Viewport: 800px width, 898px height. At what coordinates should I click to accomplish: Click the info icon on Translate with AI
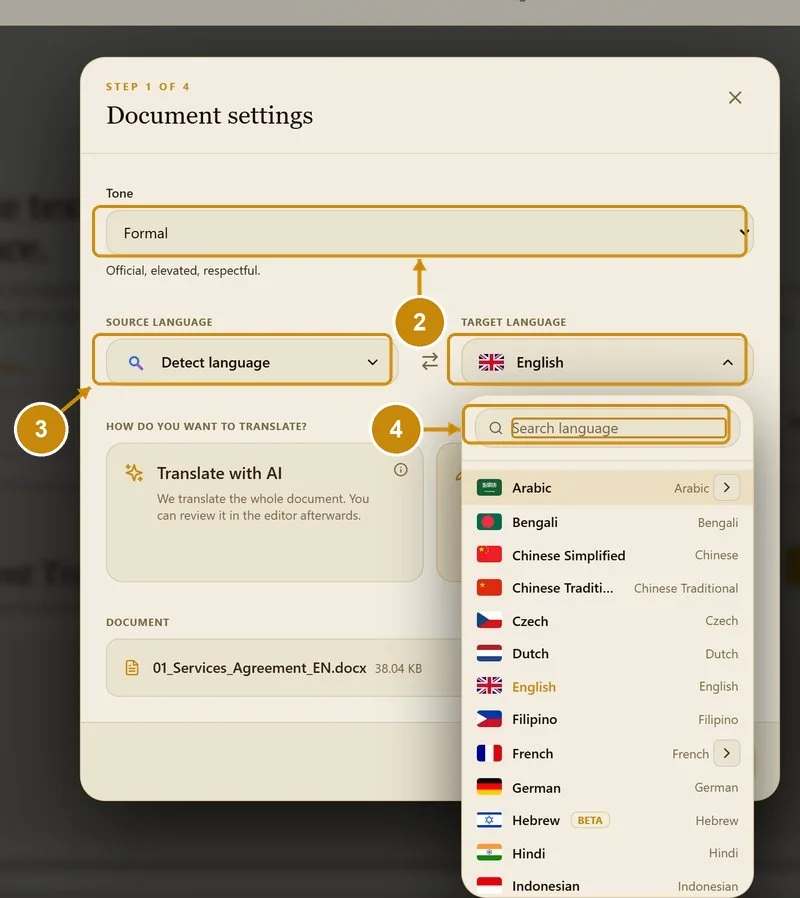coord(400,470)
